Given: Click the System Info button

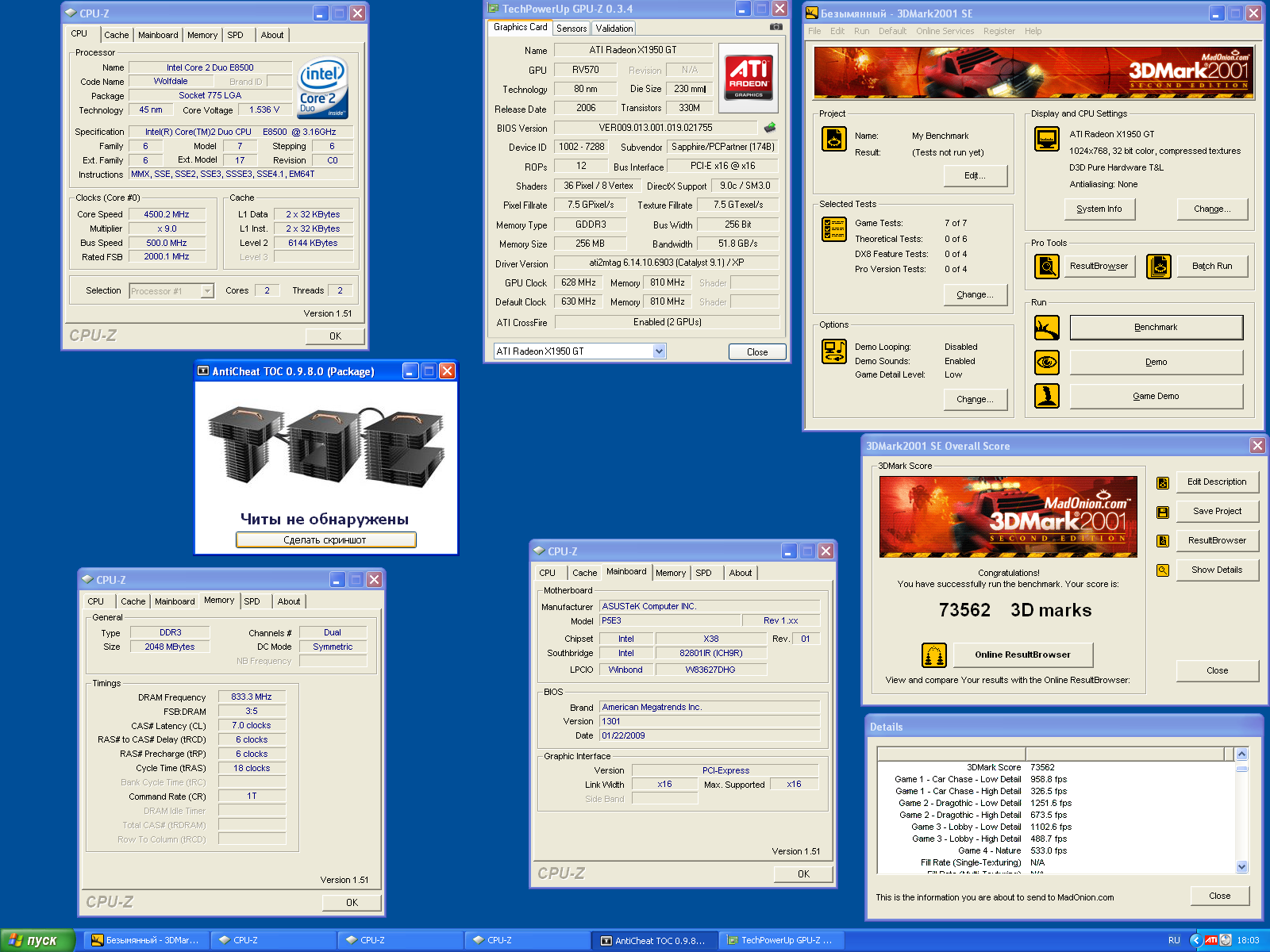Looking at the screenshot, I should [x=1099, y=209].
